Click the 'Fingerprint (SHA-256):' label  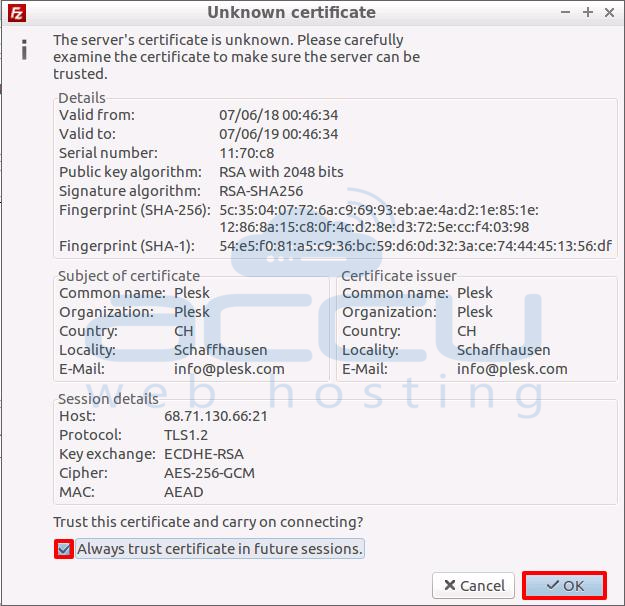coord(135,210)
